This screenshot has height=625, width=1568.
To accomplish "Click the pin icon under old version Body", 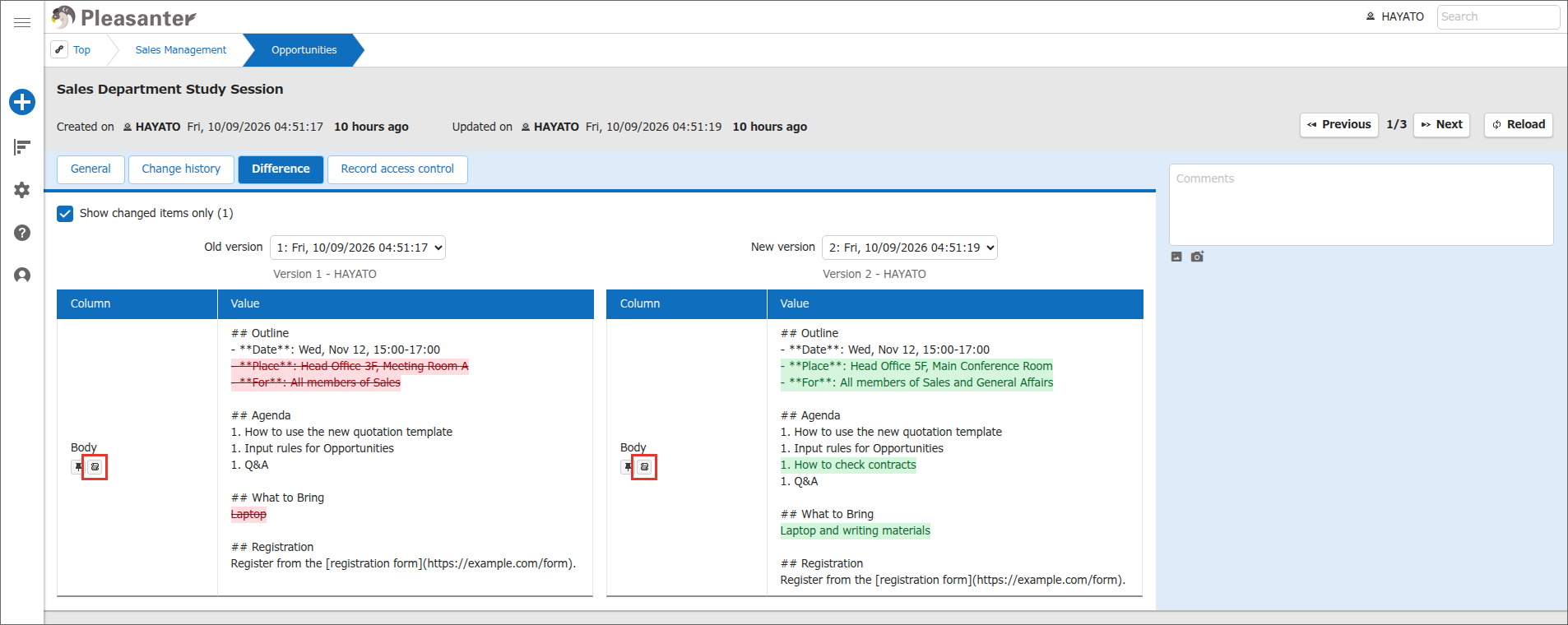I will point(78,467).
